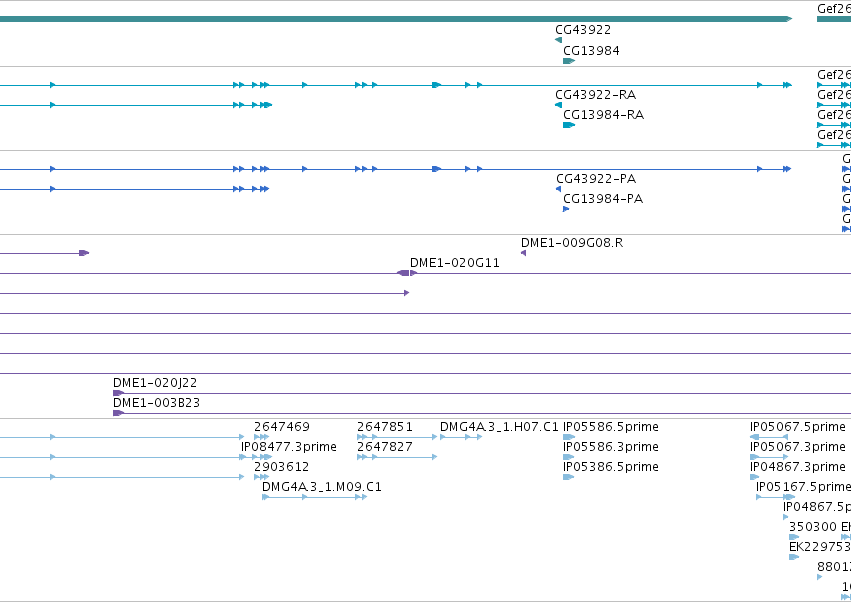Click the DMG4A.3_1.M09.C1 label

[x=322, y=487]
